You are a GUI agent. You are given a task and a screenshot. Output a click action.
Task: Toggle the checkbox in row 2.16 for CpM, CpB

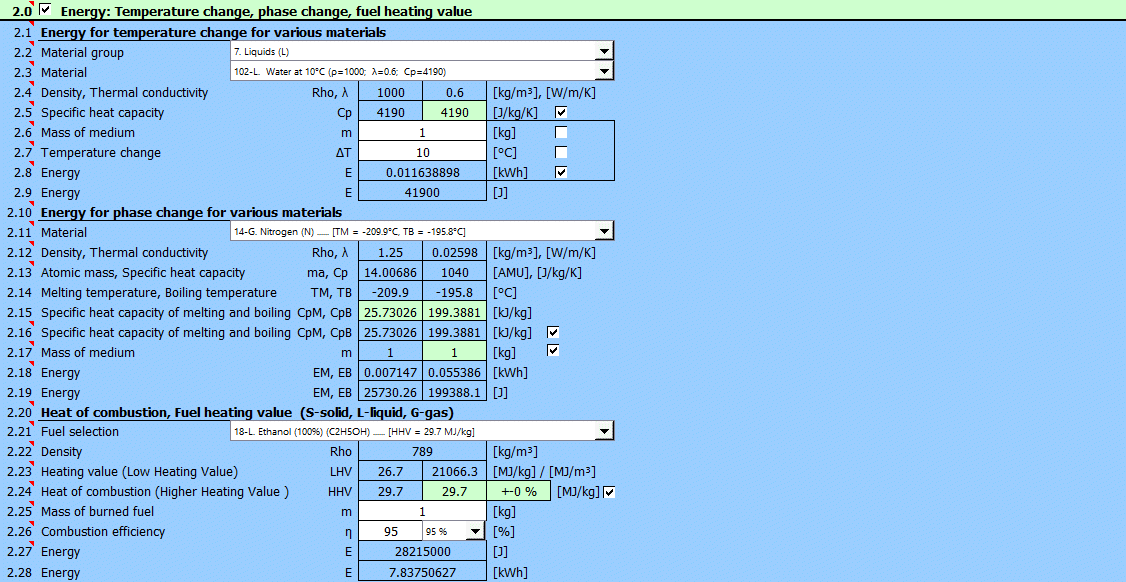coord(553,332)
